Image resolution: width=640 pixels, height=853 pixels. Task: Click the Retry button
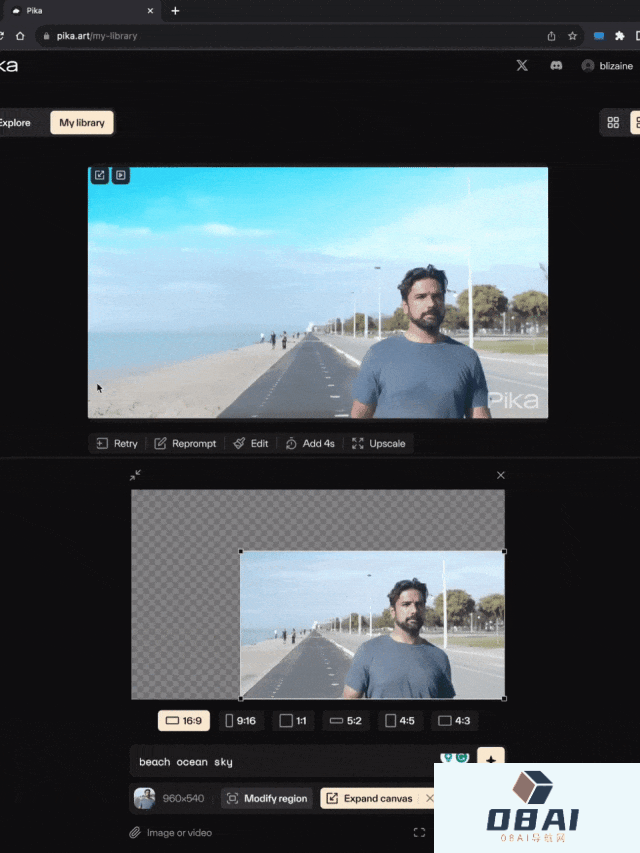pos(117,443)
